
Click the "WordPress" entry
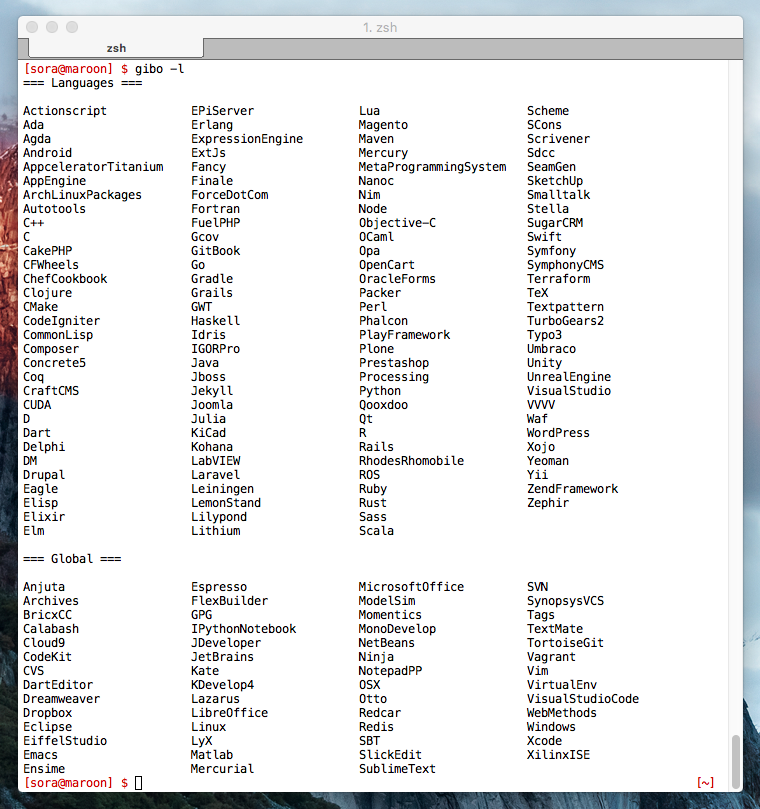pos(558,433)
